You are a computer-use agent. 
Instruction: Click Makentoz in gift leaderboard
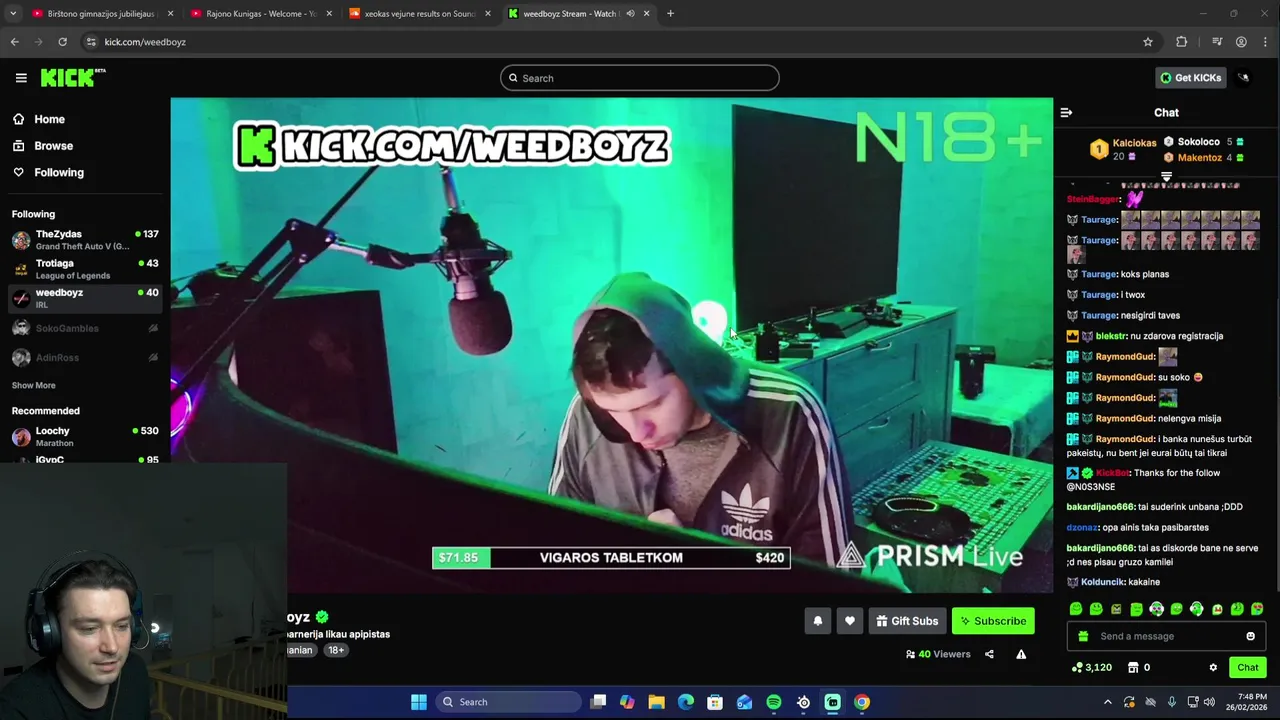[x=1199, y=158]
